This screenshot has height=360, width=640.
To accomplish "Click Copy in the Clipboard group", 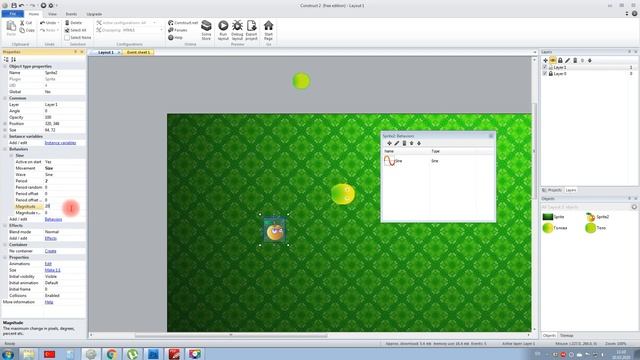I will (x=27, y=30).
